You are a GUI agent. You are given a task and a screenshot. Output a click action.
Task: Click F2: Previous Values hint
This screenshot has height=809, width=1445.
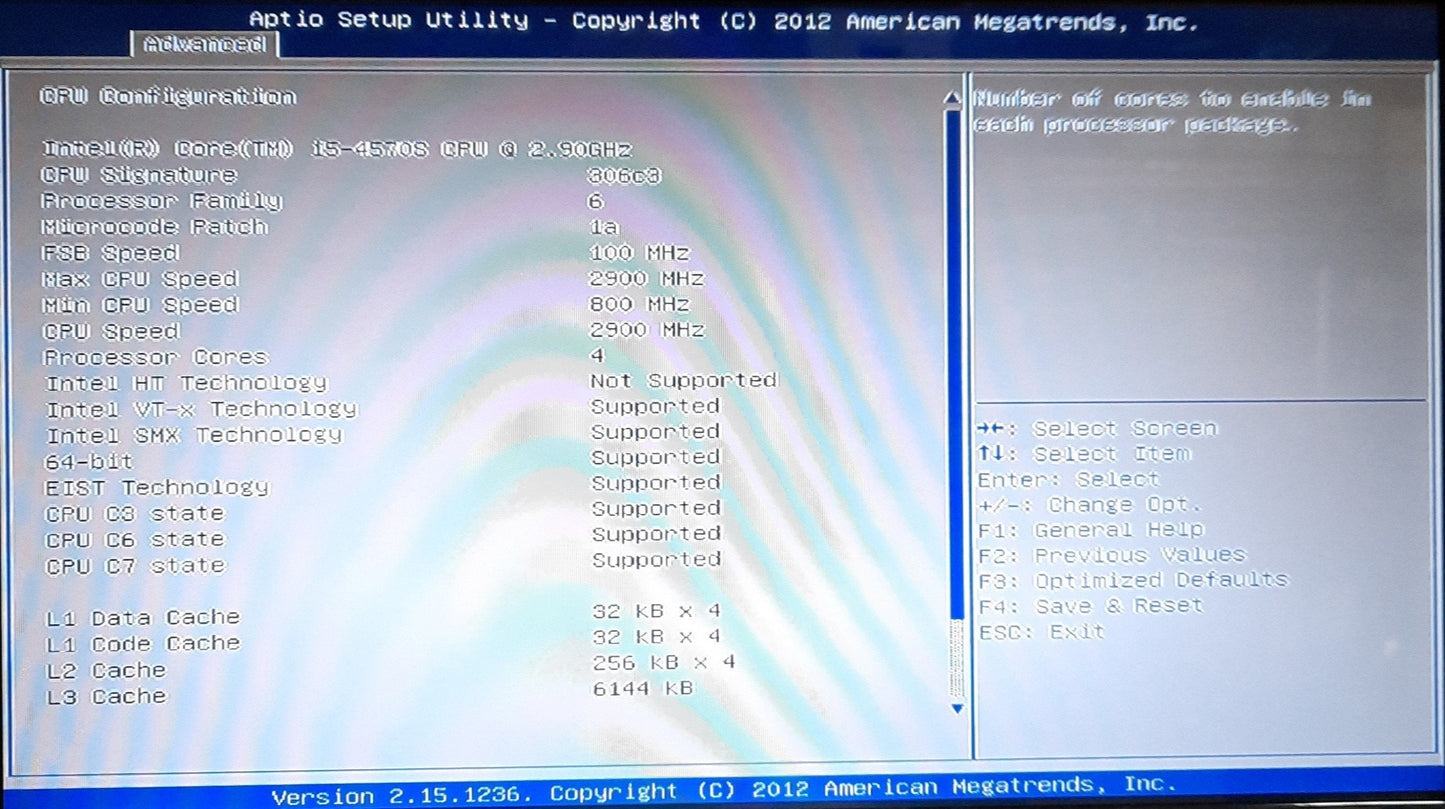[x=1112, y=555]
